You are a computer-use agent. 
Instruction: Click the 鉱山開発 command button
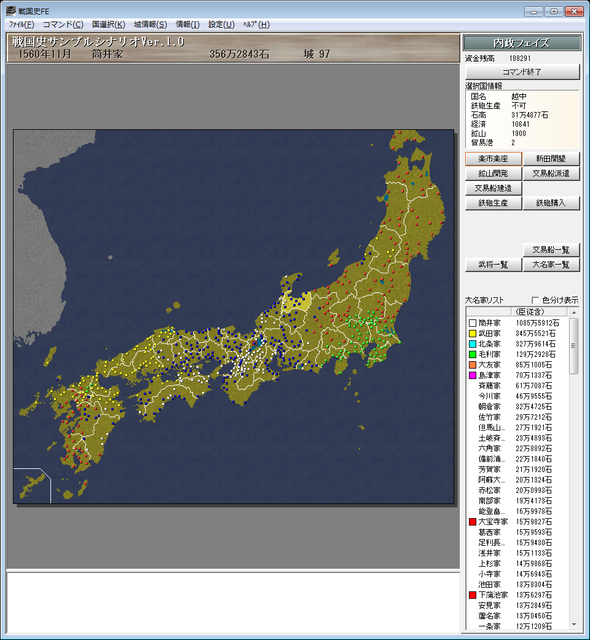tap(493, 173)
